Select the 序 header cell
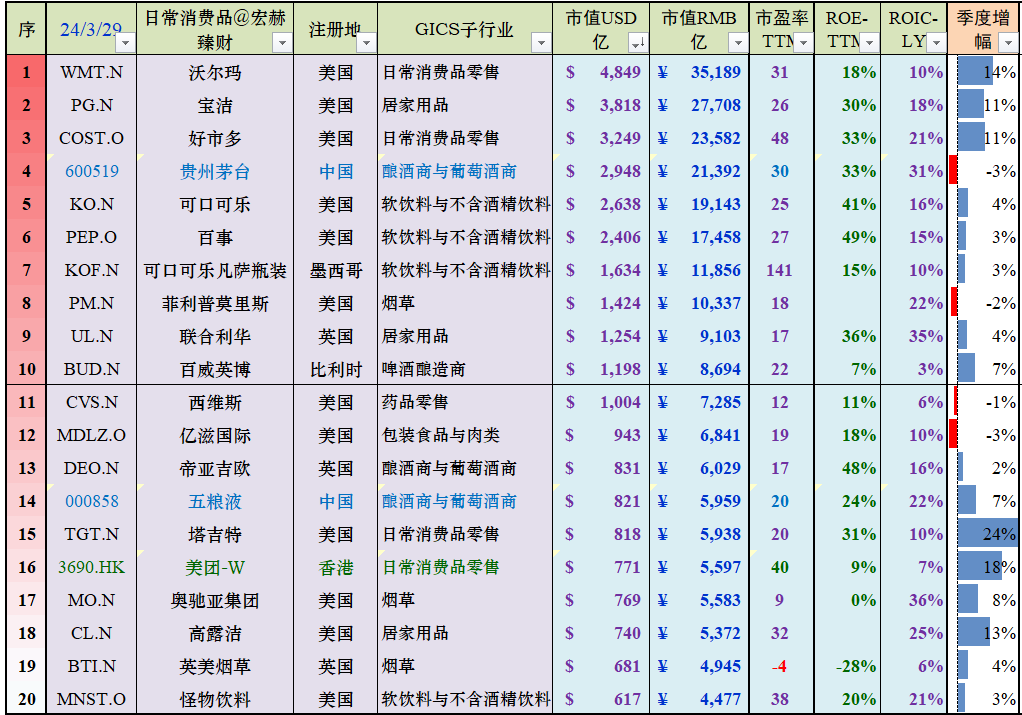 coord(27,29)
